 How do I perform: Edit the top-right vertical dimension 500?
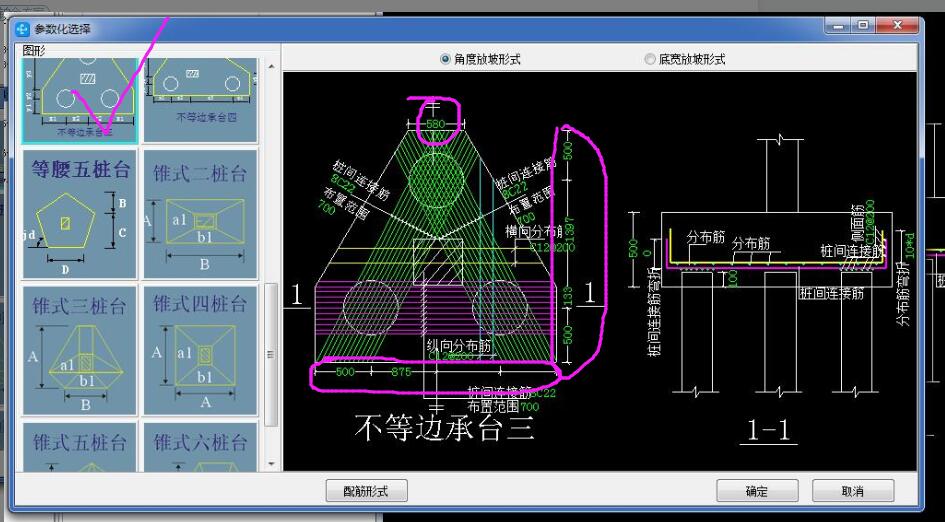[568, 151]
